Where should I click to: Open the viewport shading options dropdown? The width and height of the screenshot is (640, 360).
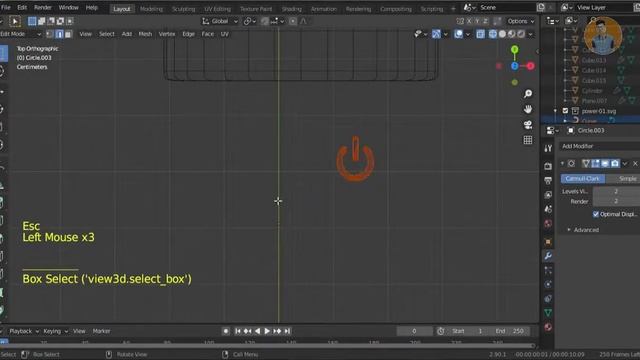[530, 34]
